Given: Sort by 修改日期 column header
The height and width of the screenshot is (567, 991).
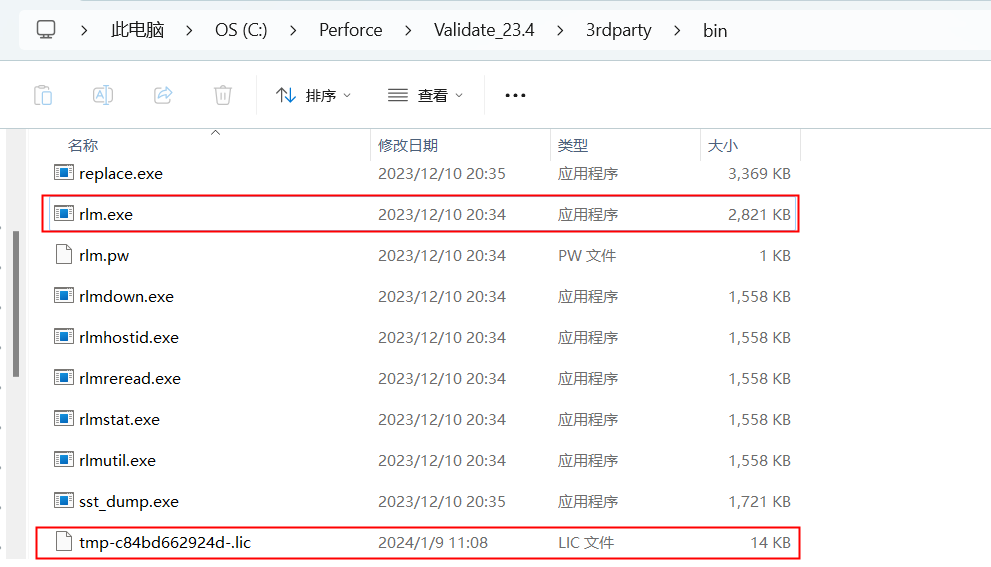Looking at the screenshot, I should click(408, 146).
